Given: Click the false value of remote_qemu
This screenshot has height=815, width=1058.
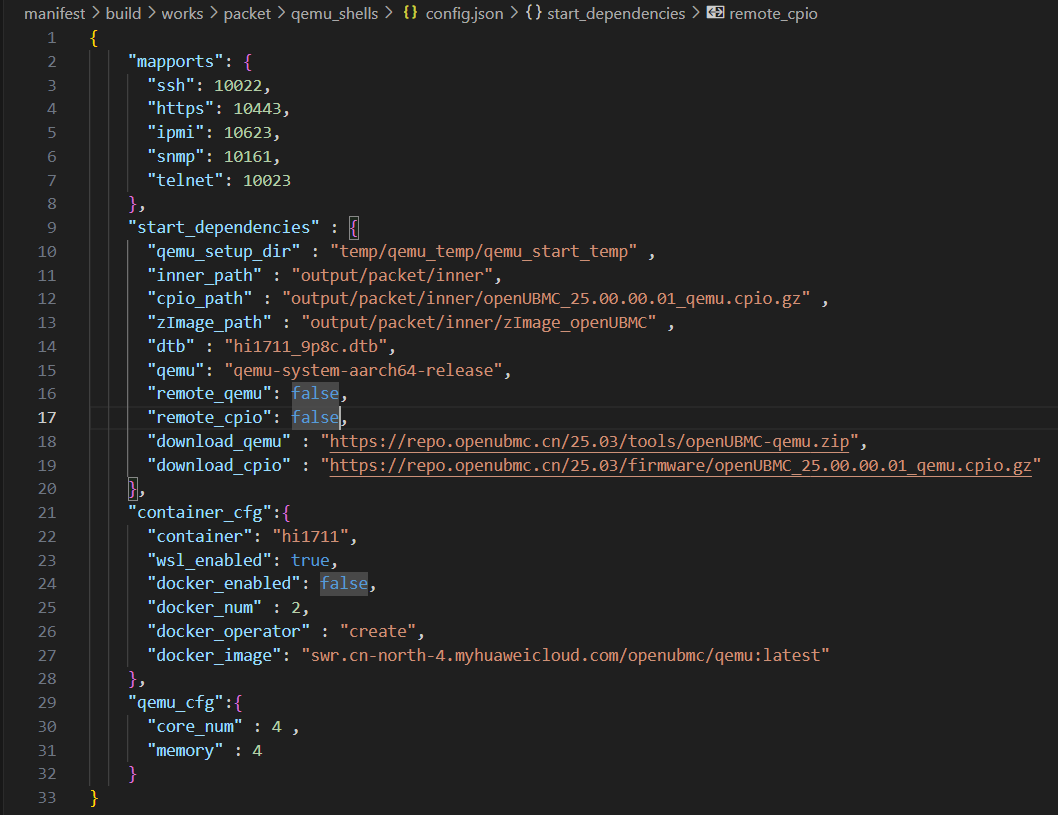Looking at the screenshot, I should tap(315, 394).
